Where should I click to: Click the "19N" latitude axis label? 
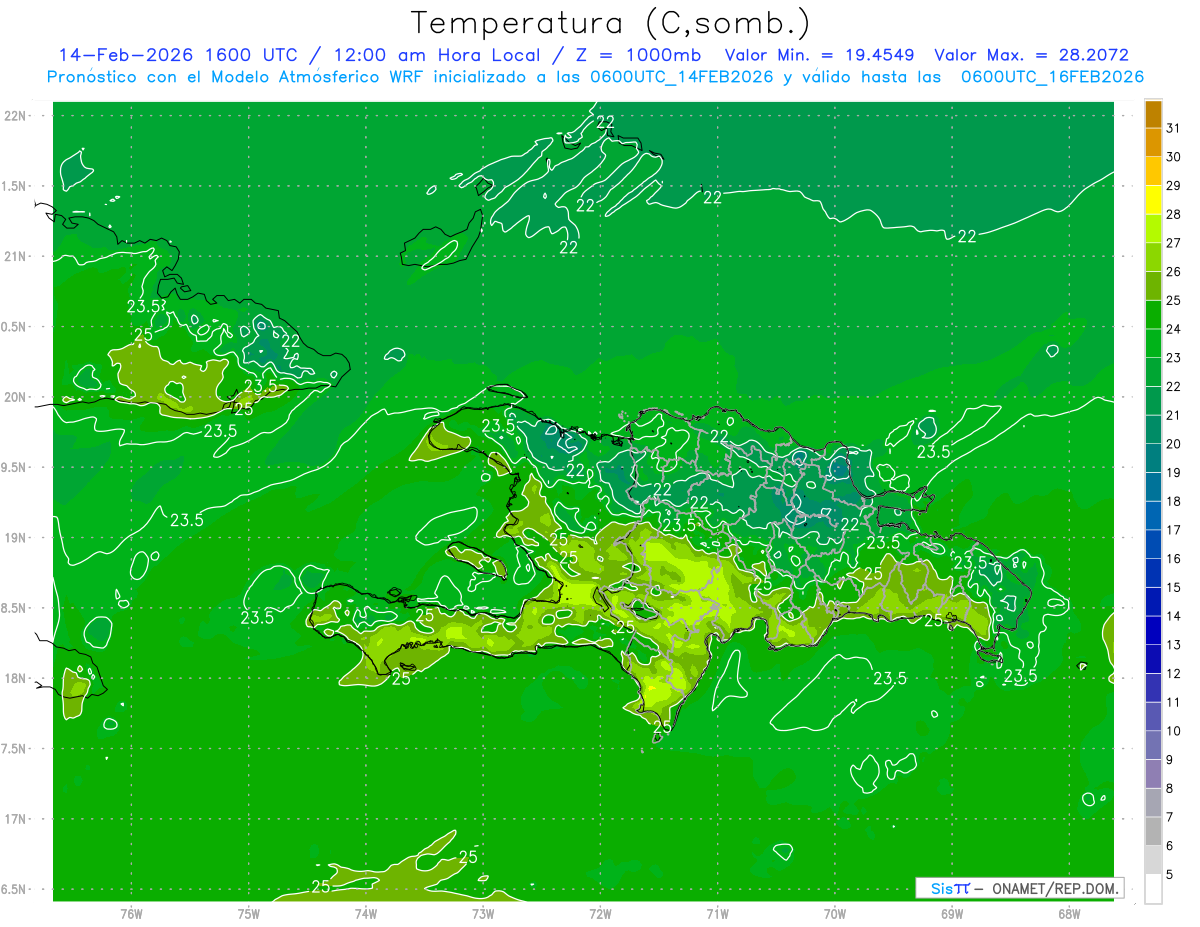tap(16, 538)
